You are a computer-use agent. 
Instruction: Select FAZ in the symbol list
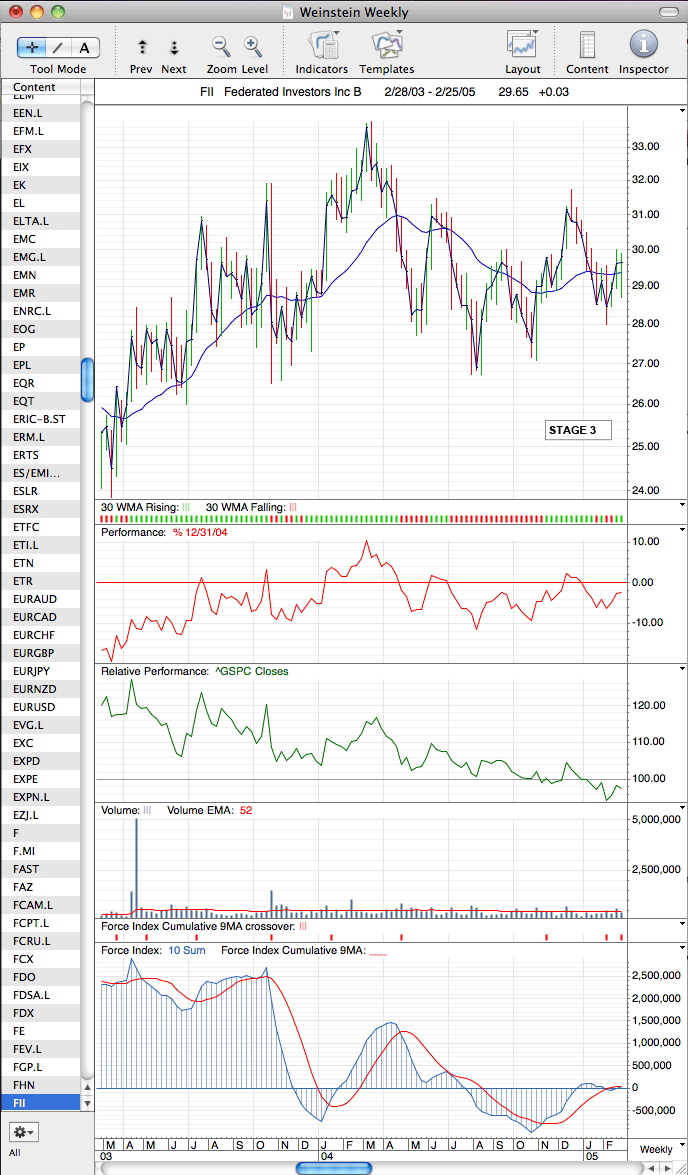click(40, 886)
